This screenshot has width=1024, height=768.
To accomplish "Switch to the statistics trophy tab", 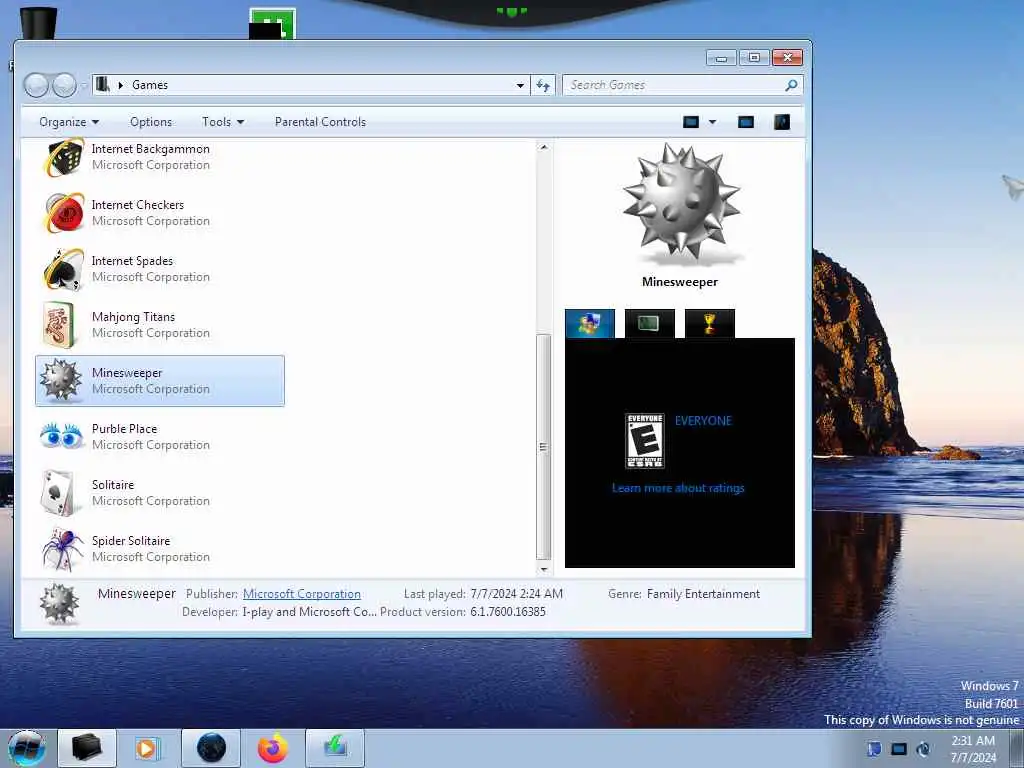I will [710, 323].
